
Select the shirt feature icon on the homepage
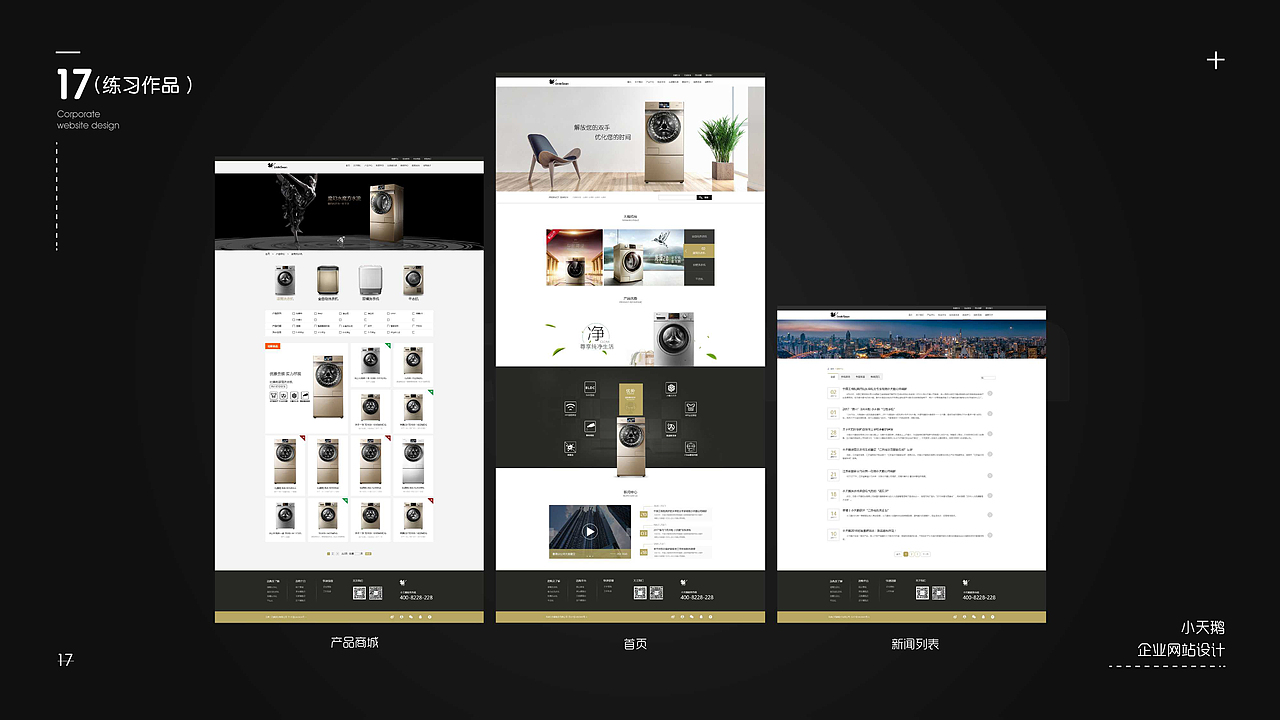coord(691,407)
